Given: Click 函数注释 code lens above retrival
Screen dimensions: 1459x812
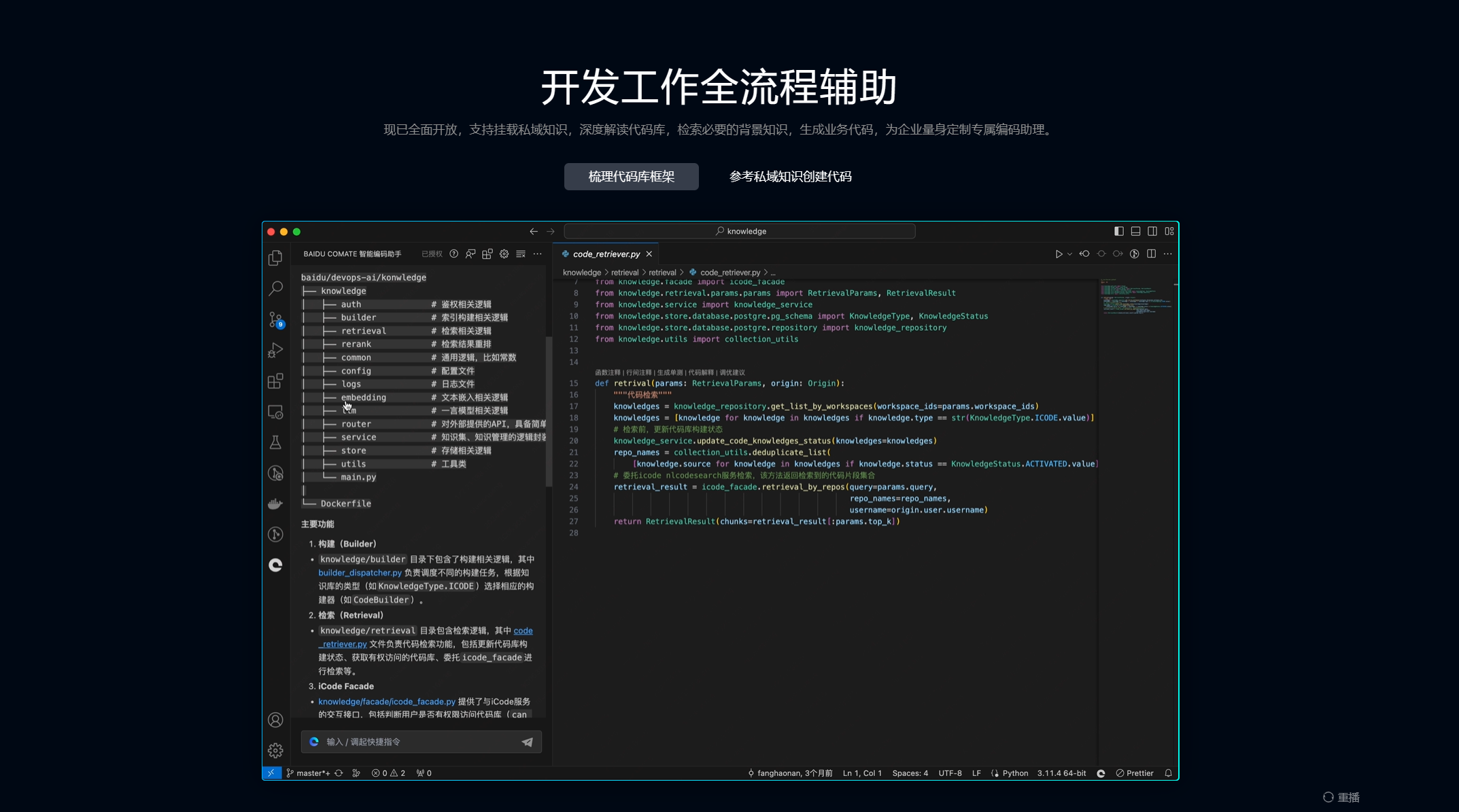Looking at the screenshot, I should 607,372.
